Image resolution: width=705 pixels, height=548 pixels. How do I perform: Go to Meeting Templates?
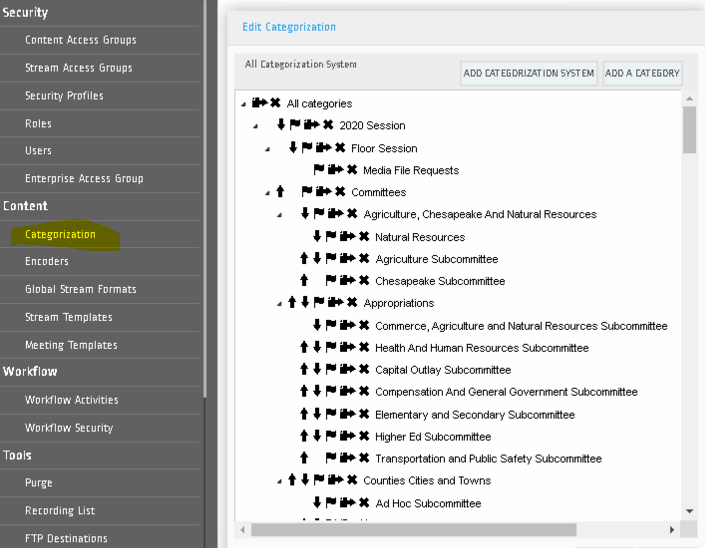point(71,345)
